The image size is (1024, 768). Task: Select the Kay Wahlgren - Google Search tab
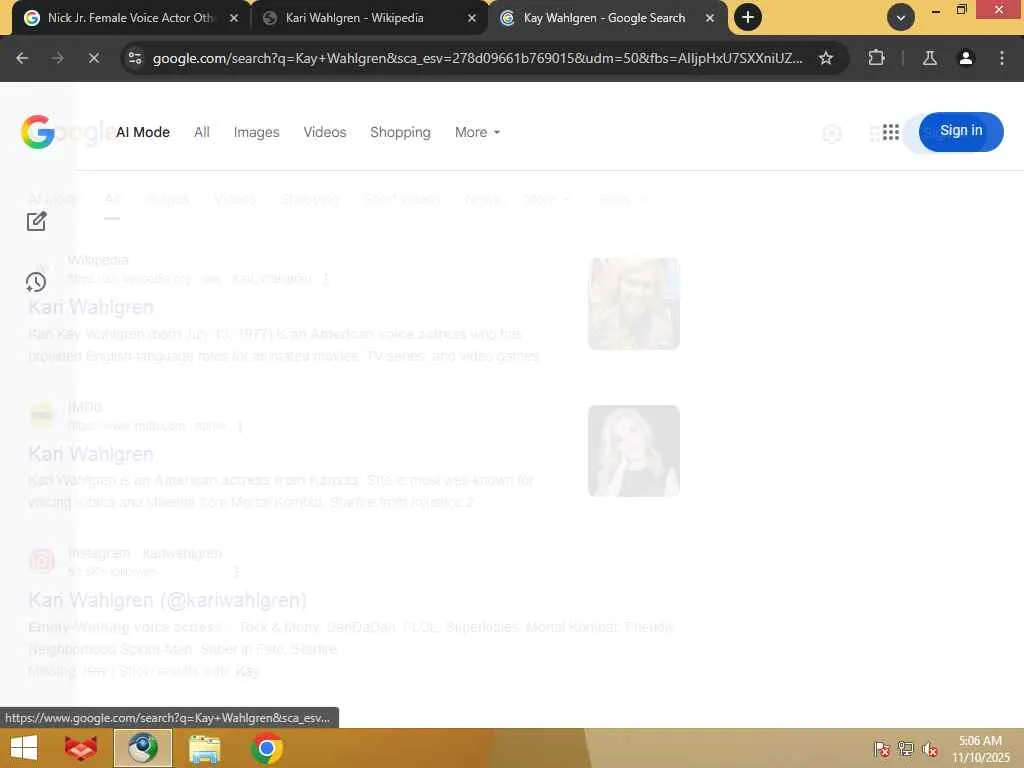606,18
